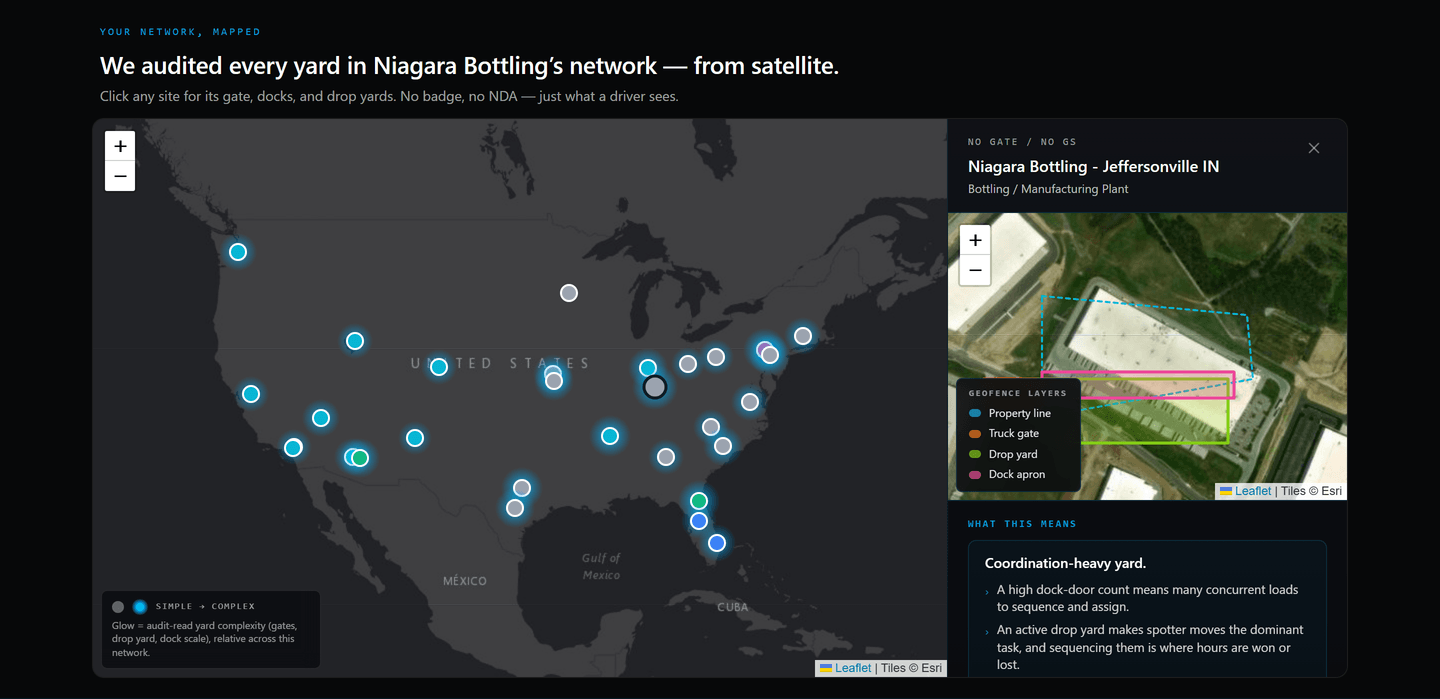Screen dimensions: 1440x699
Task: Click the MÉXICO map label
Action: [465, 581]
